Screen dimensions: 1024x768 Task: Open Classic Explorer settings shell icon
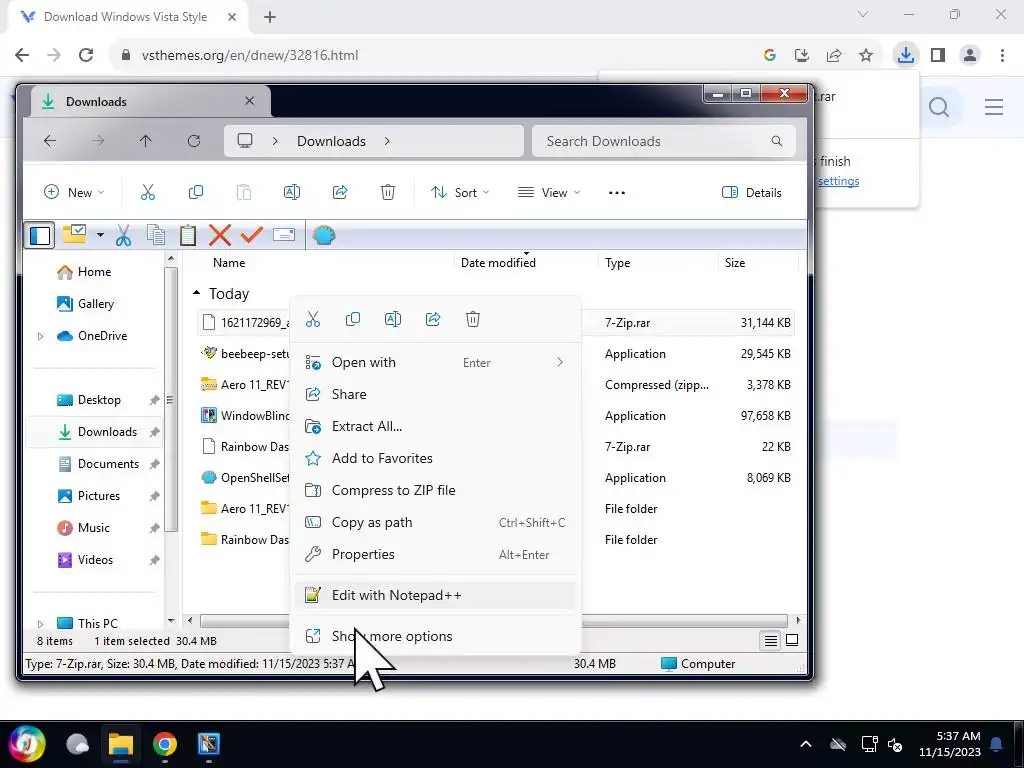tap(324, 235)
